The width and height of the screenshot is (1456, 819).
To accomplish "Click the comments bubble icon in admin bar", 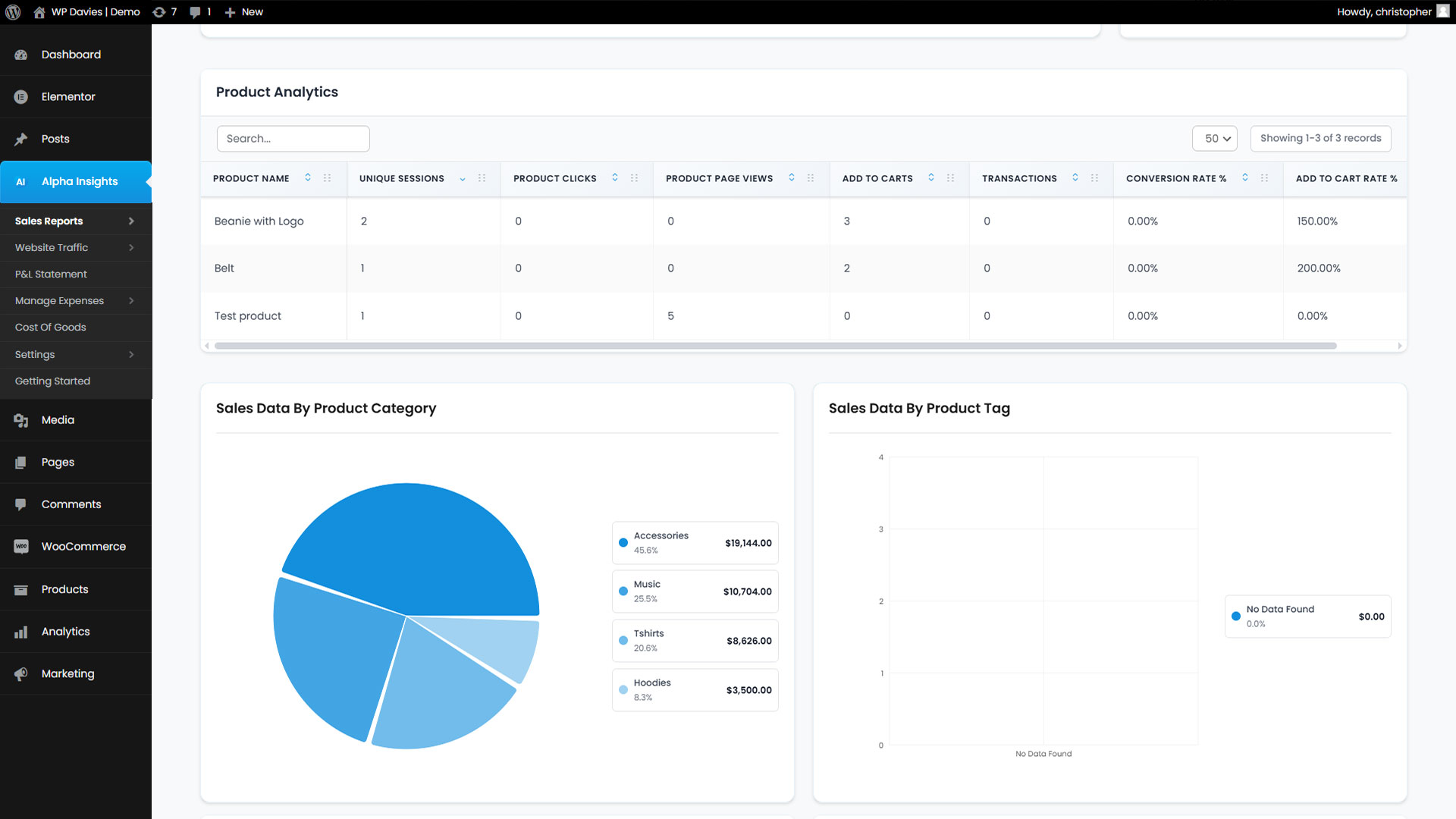I will click(x=196, y=12).
